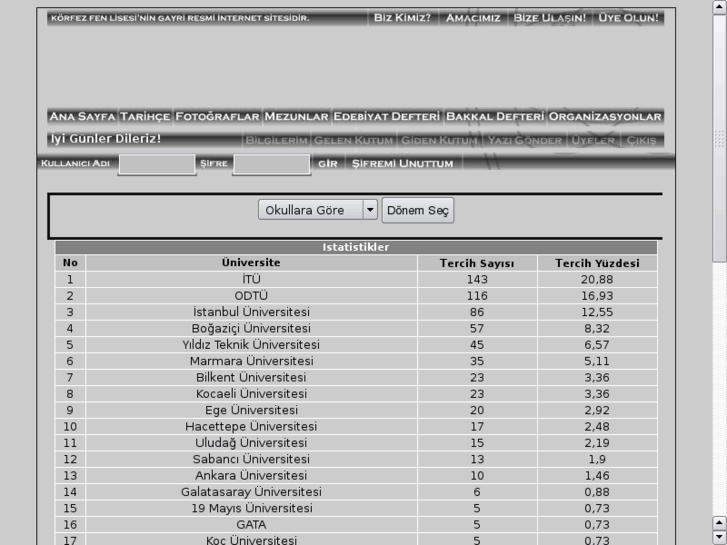The image size is (727, 545).
Task: Open Organizasyonlar page
Action: [x=605, y=116]
